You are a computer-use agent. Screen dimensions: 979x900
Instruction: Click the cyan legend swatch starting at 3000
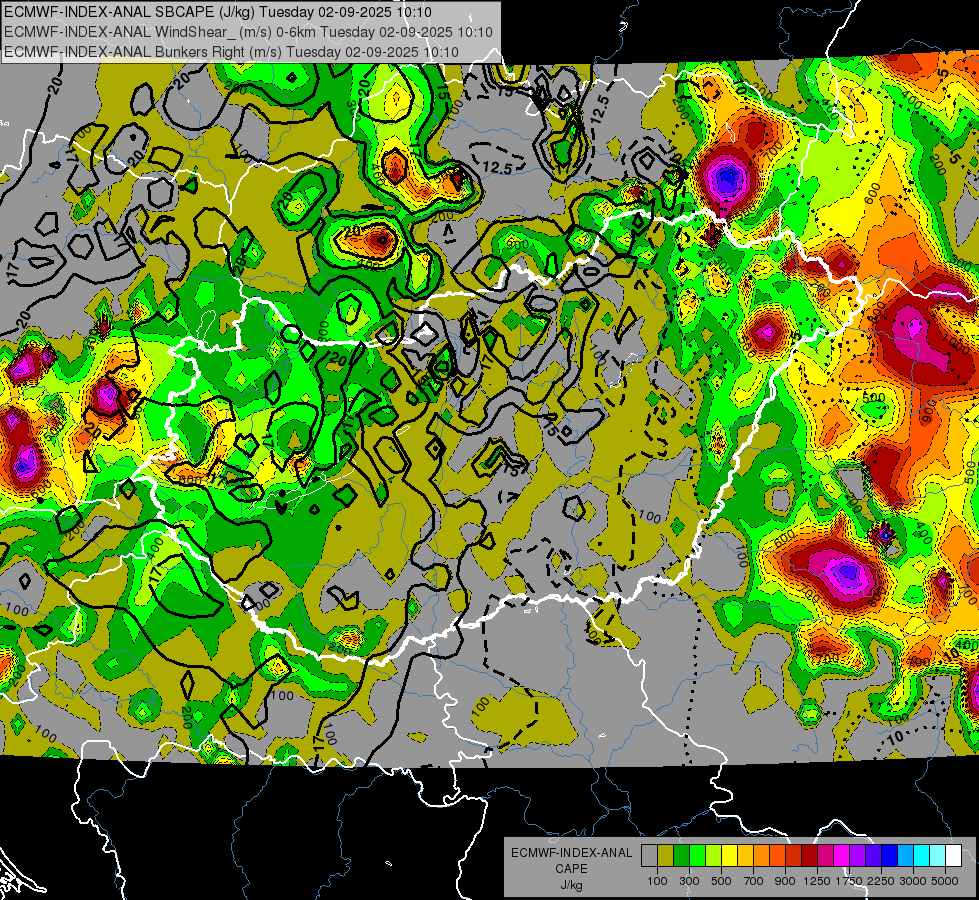922,856
